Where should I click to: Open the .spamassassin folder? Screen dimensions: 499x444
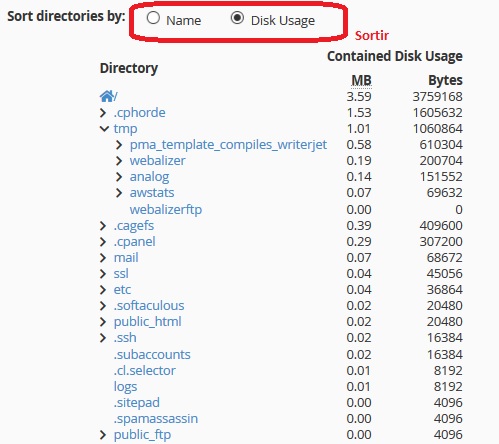[156, 419]
